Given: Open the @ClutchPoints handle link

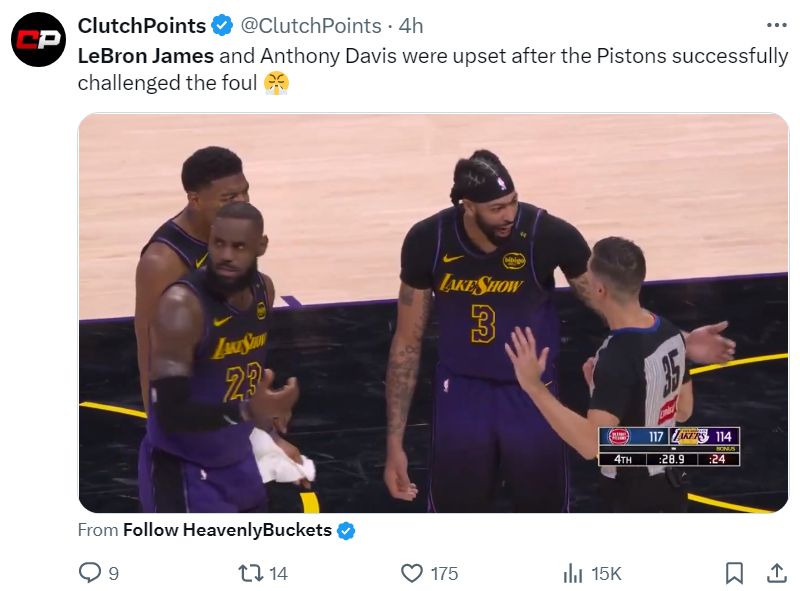Looking at the screenshot, I should coord(312,26).
